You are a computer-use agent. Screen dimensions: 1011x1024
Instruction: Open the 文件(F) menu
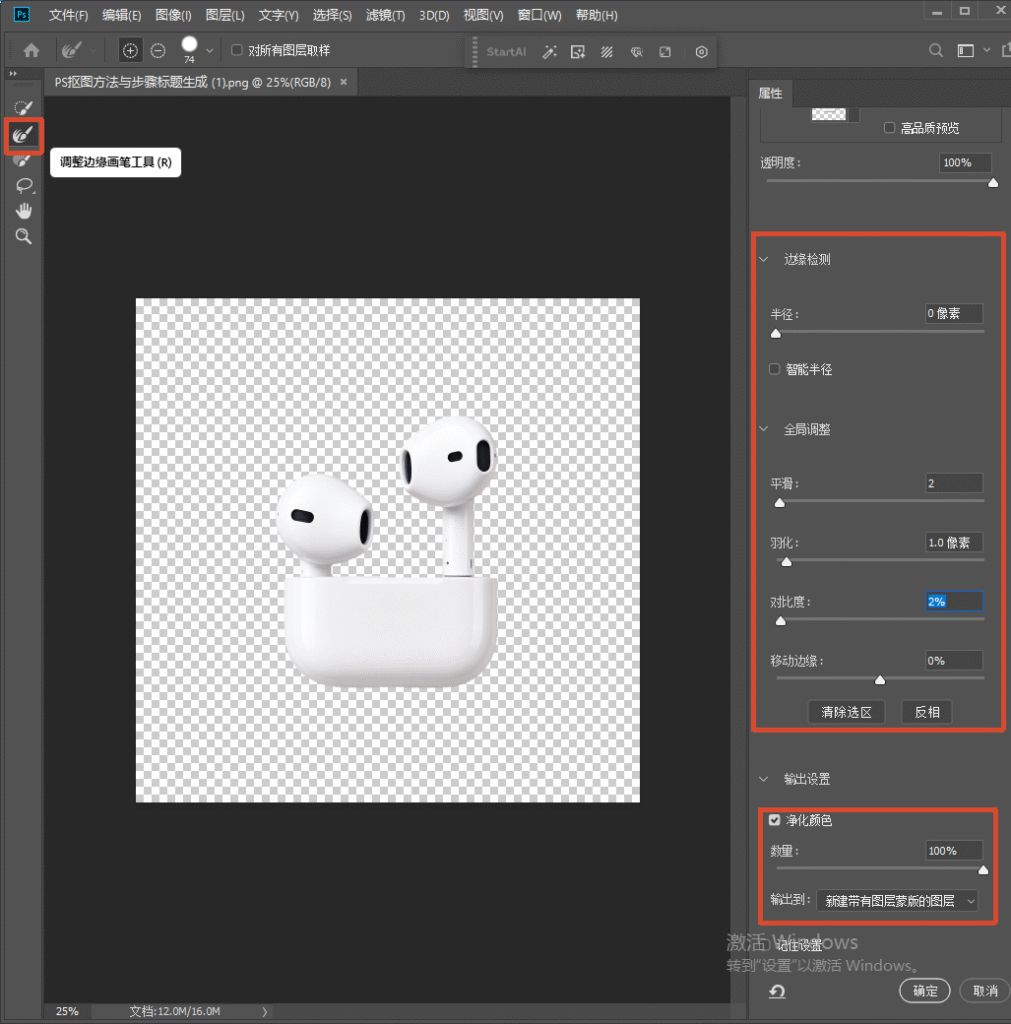(x=69, y=15)
